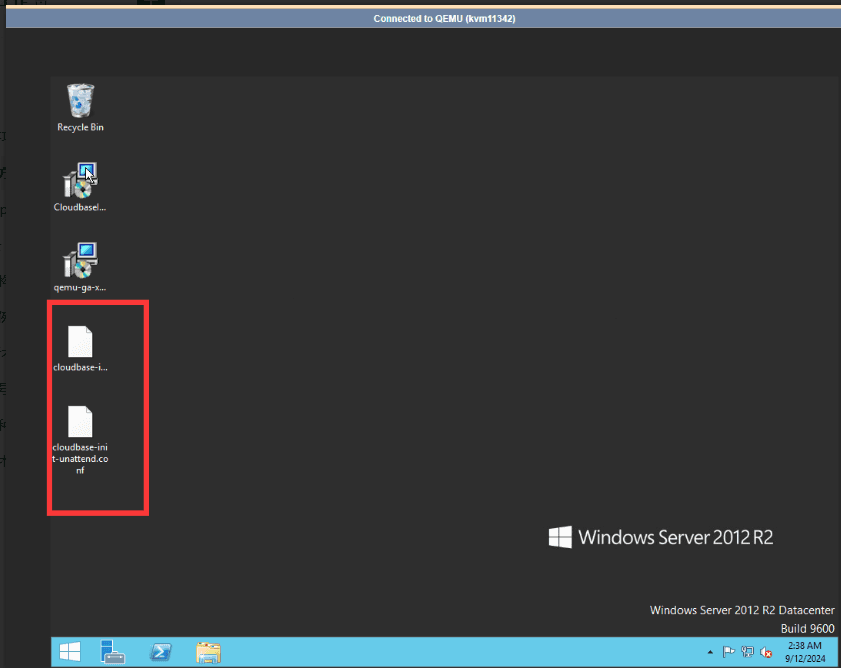Open Server Manager from the taskbar
This screenshot has height=668, width=841.
coord(113,652)
